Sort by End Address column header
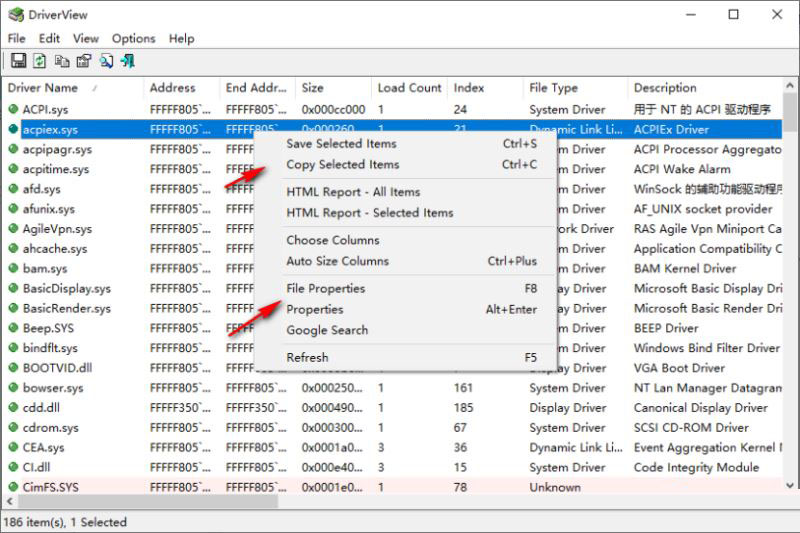This screenshot has height=533, width=800. tap(258, 88)
